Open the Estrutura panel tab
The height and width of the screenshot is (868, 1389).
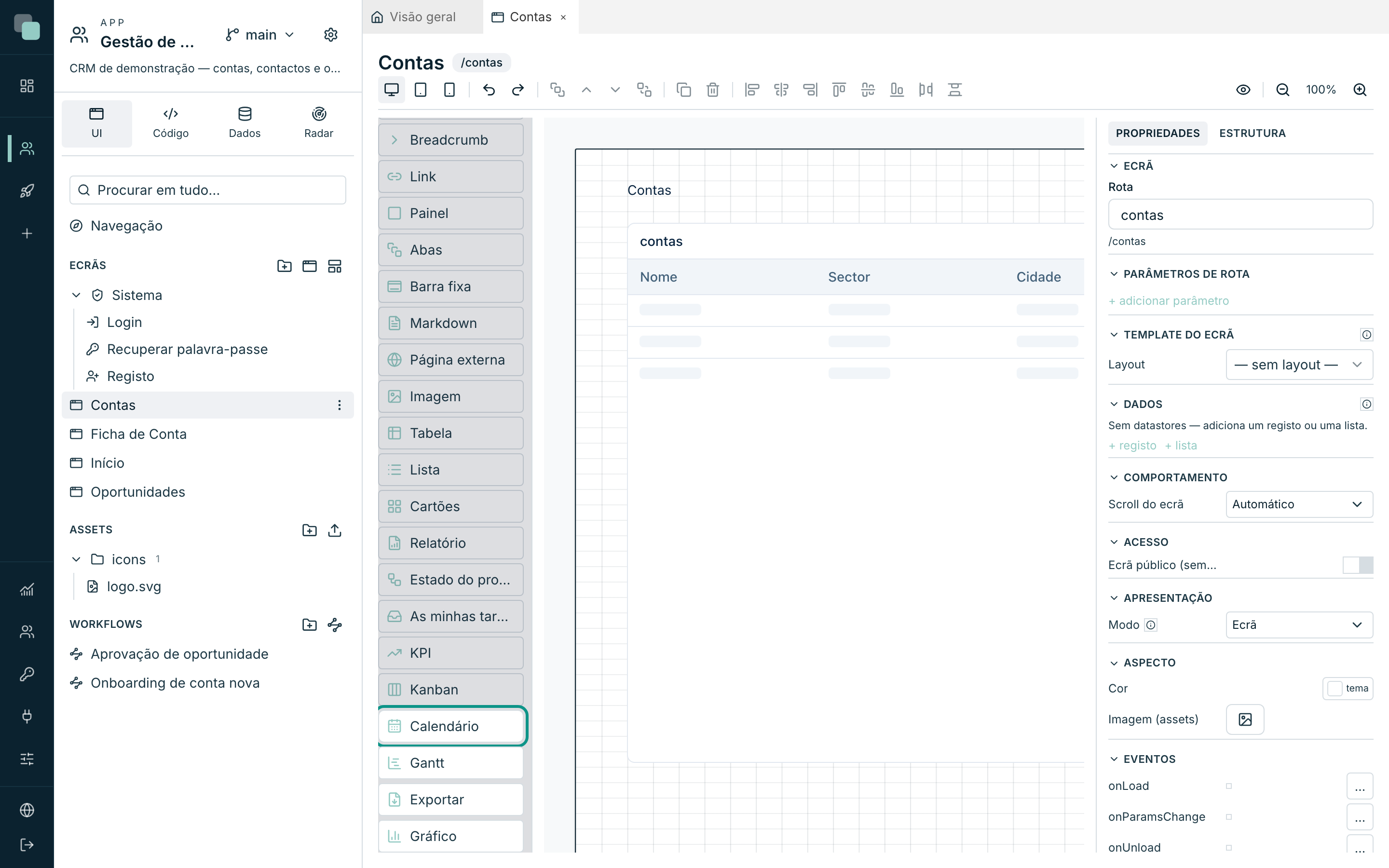point(1253,133)
